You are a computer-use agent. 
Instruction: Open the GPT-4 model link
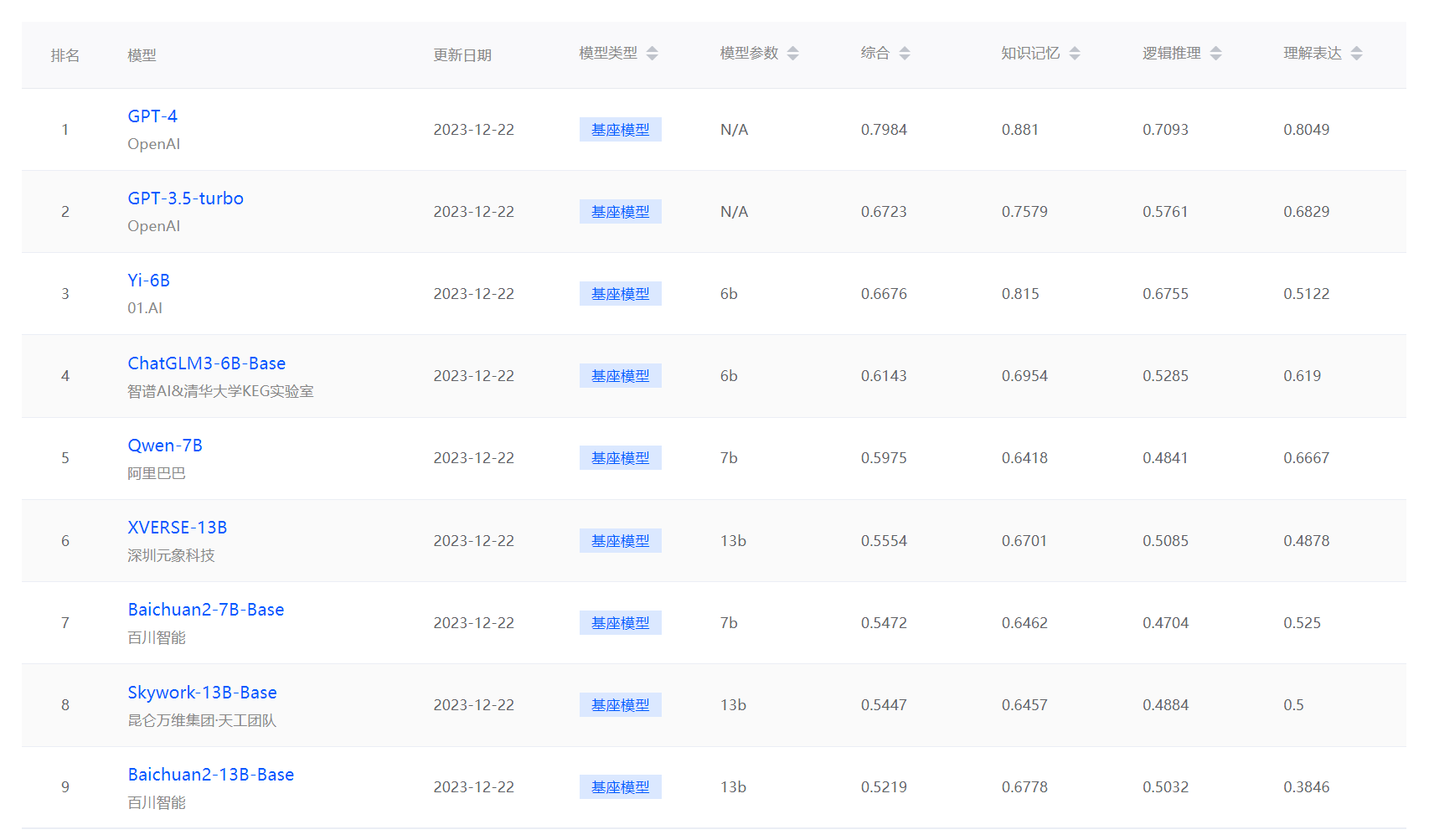[x=152, y=116]
